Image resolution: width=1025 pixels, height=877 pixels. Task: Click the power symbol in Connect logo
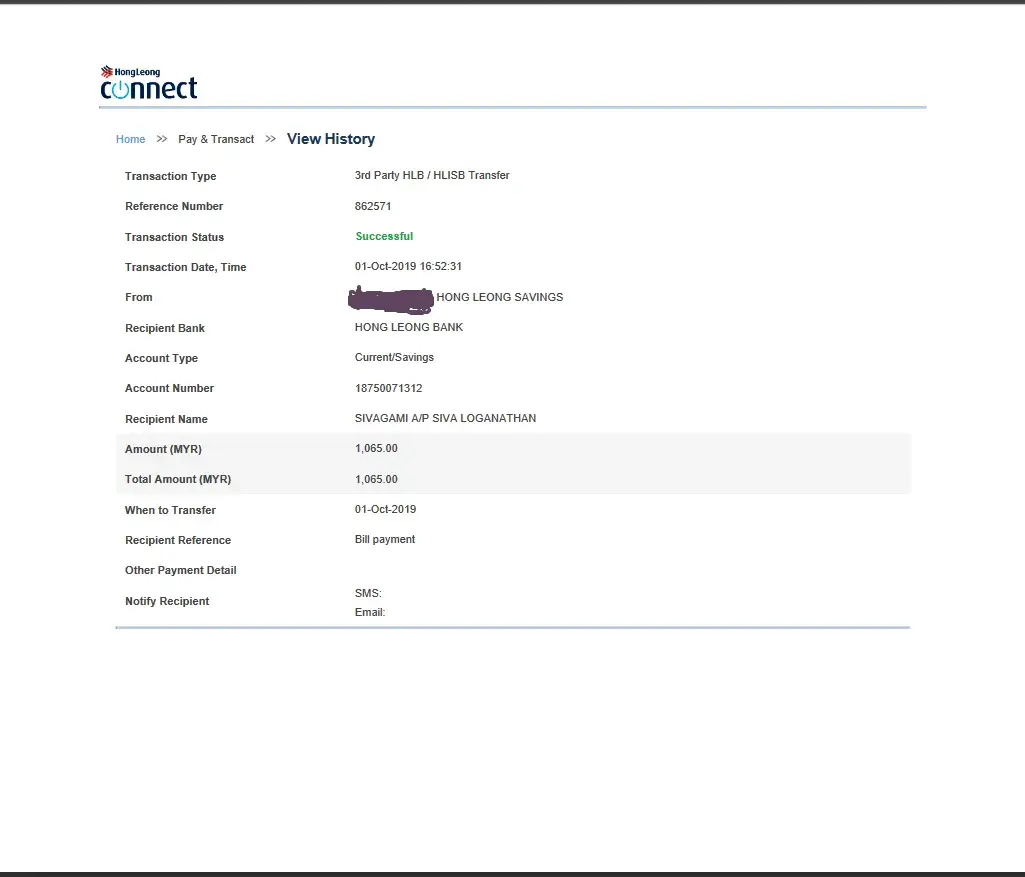click(x=119, y=90)
